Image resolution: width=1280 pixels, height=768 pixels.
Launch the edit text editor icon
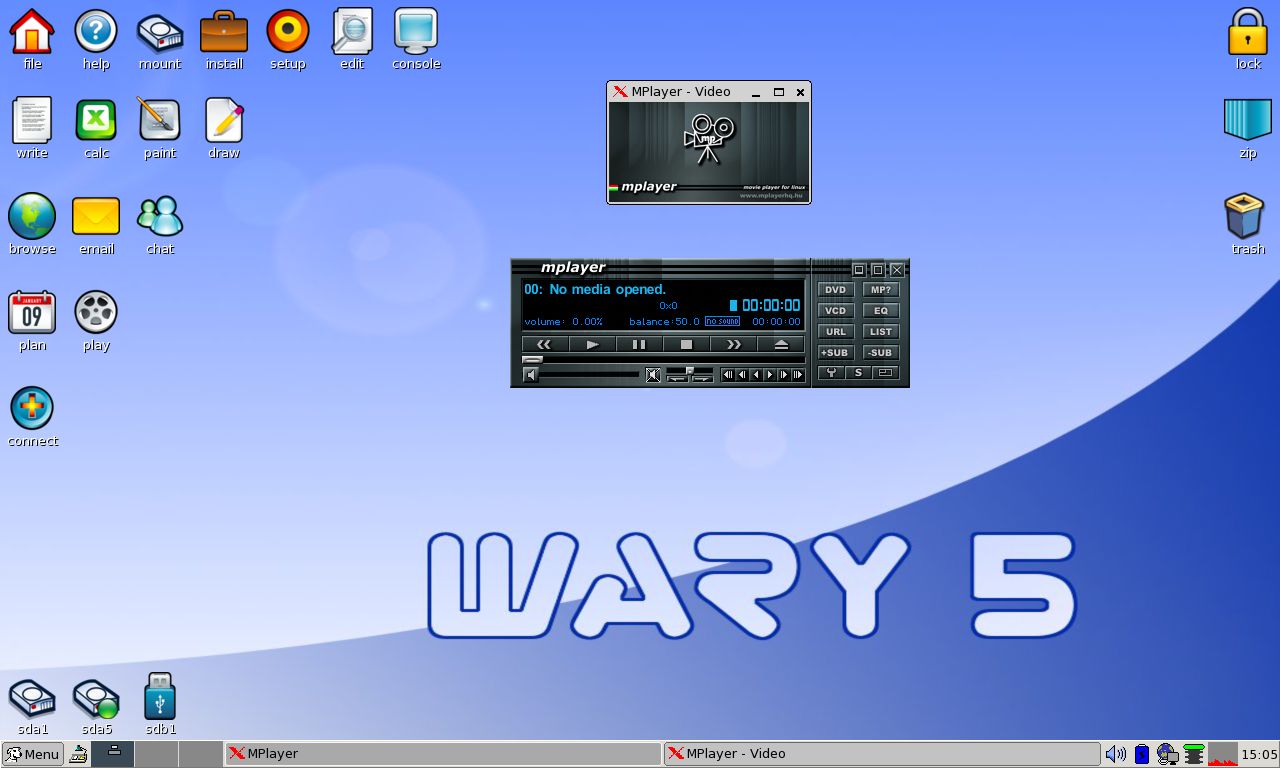tap(352, 39)
